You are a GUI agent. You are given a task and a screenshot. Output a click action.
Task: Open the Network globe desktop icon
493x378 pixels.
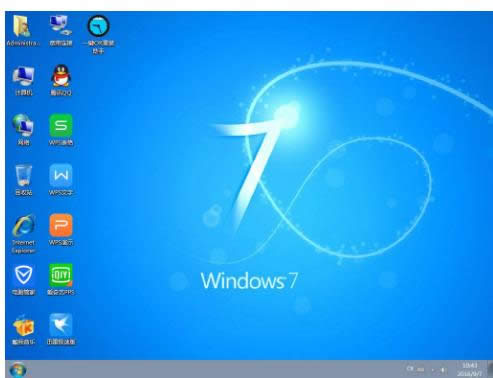23,130
